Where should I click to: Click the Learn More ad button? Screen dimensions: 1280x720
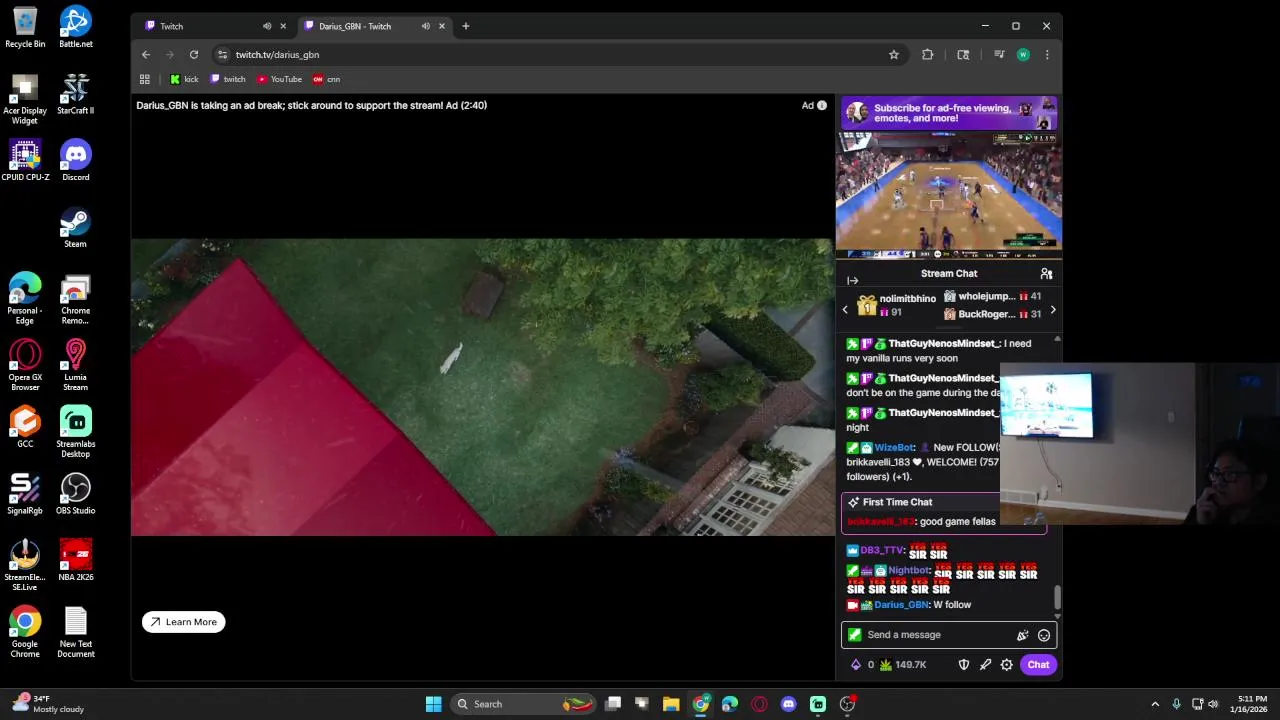coord(183,622)
